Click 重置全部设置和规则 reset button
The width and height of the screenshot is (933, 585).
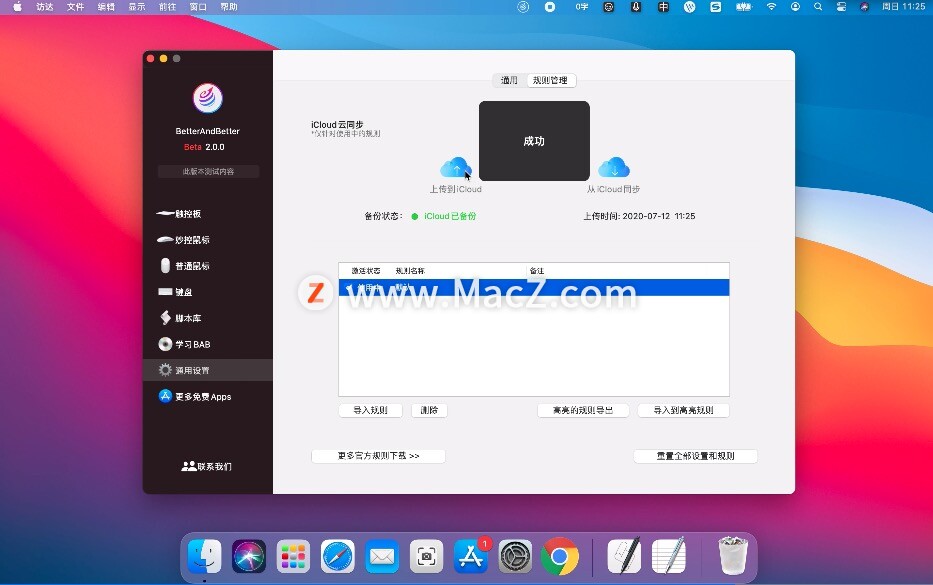pyautogui.click(x=696, y=456)
